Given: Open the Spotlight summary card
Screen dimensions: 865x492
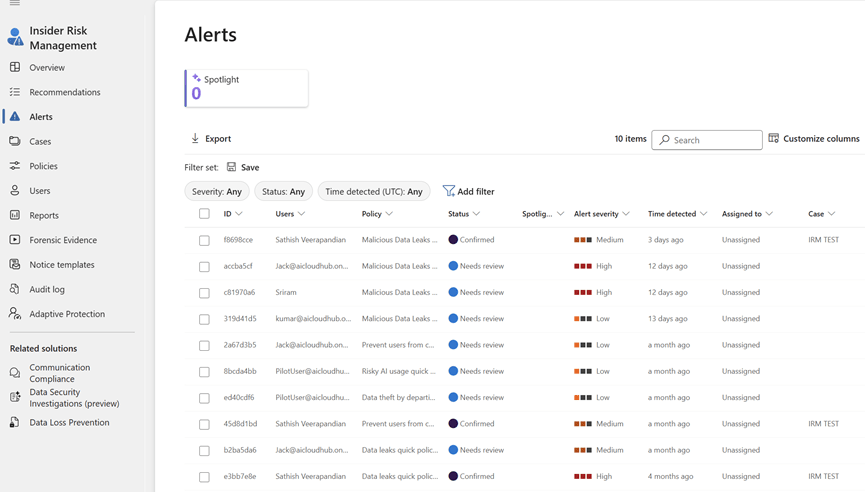Looking at the screenshot, I should tap(247, 88).
